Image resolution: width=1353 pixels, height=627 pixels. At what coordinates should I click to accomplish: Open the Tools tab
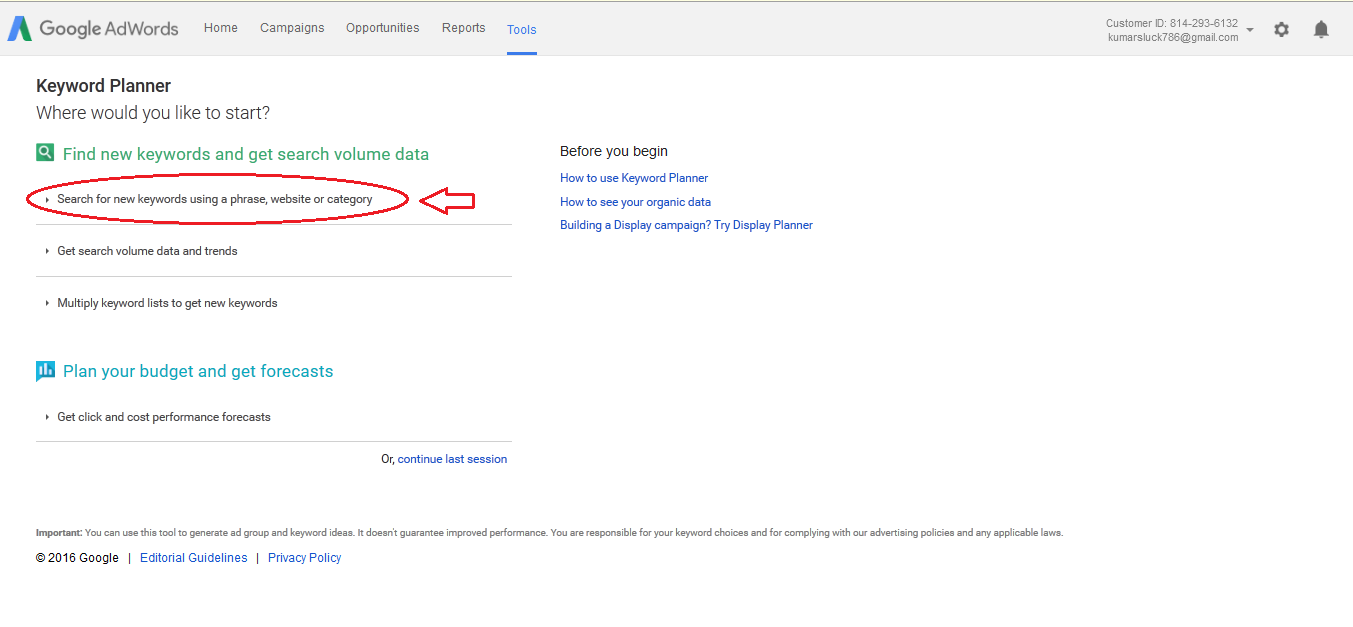coord(522,30)
